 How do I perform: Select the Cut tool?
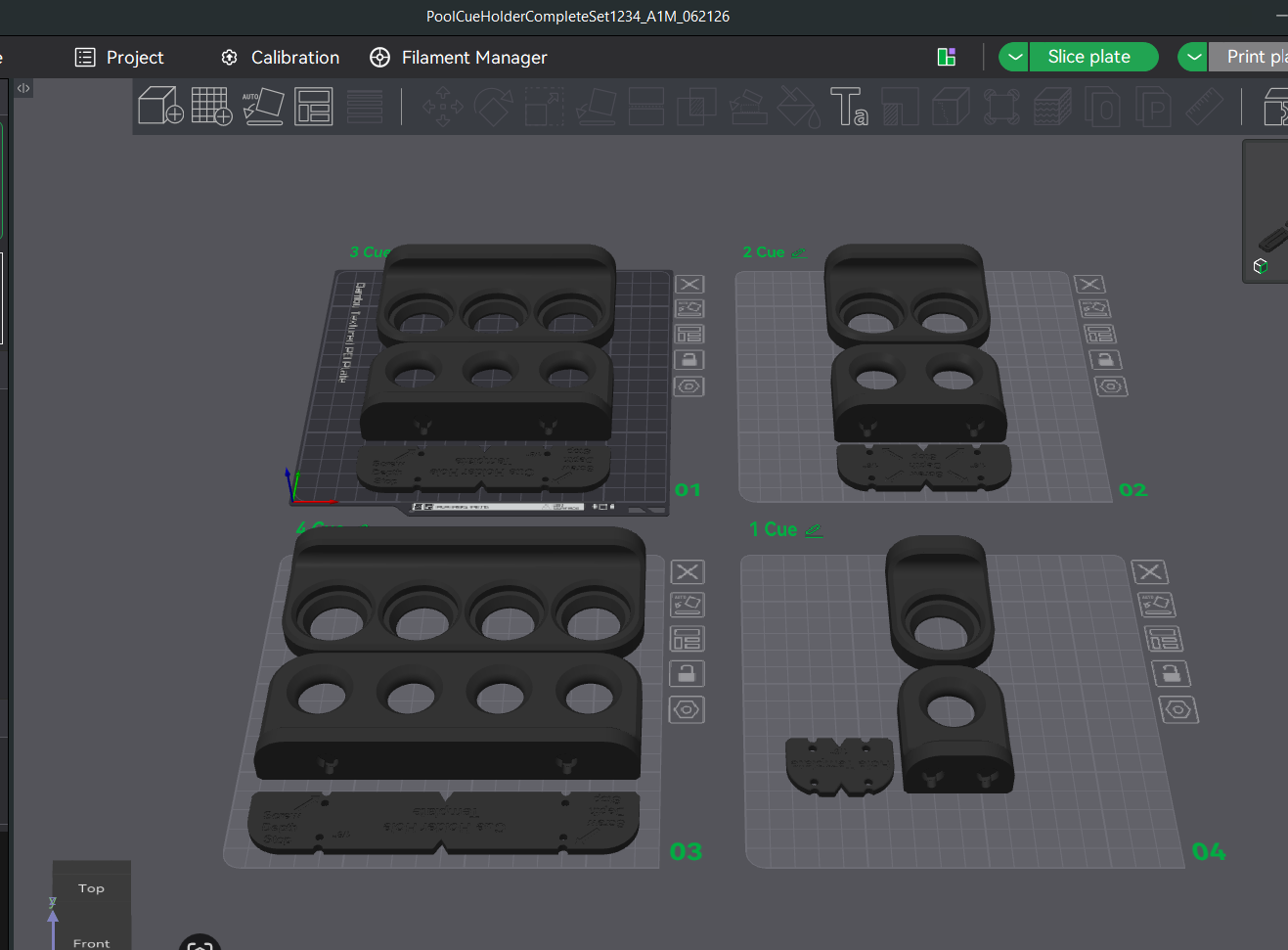tap(646, 106)
